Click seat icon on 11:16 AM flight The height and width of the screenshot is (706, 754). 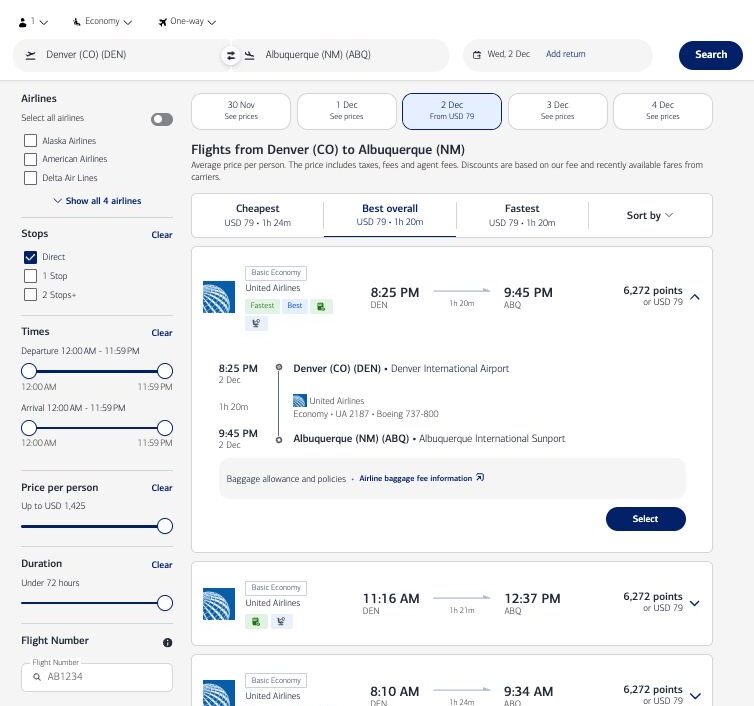(x=281, y=621)
